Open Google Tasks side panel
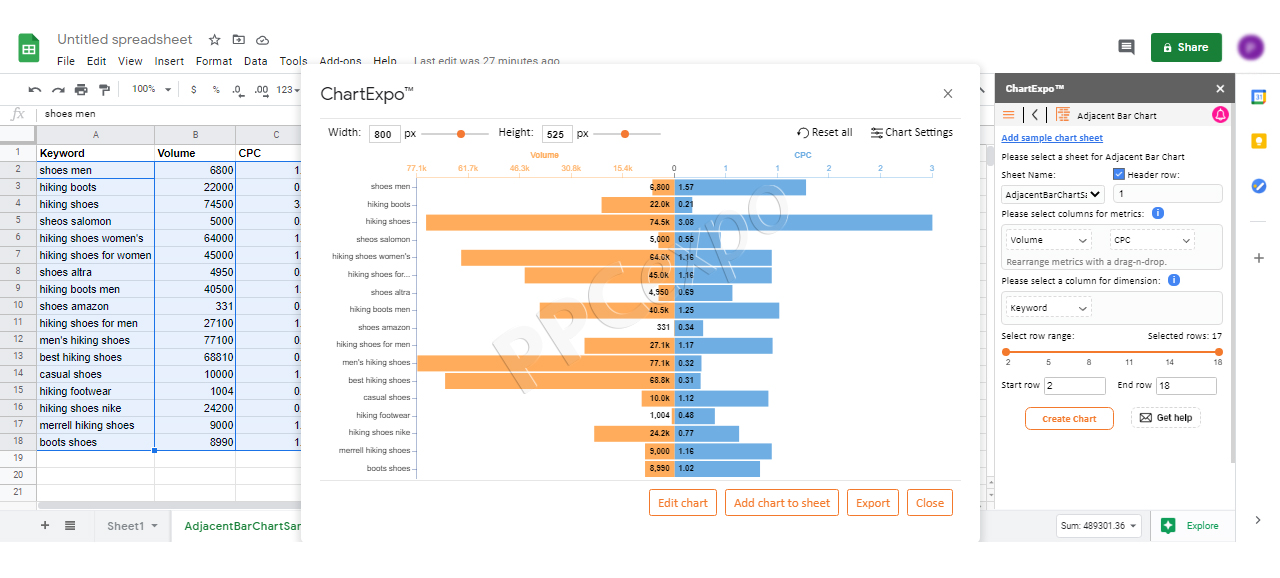Image resolution: width=1280 pixels, height=578 pixels. pos(1259,186)
